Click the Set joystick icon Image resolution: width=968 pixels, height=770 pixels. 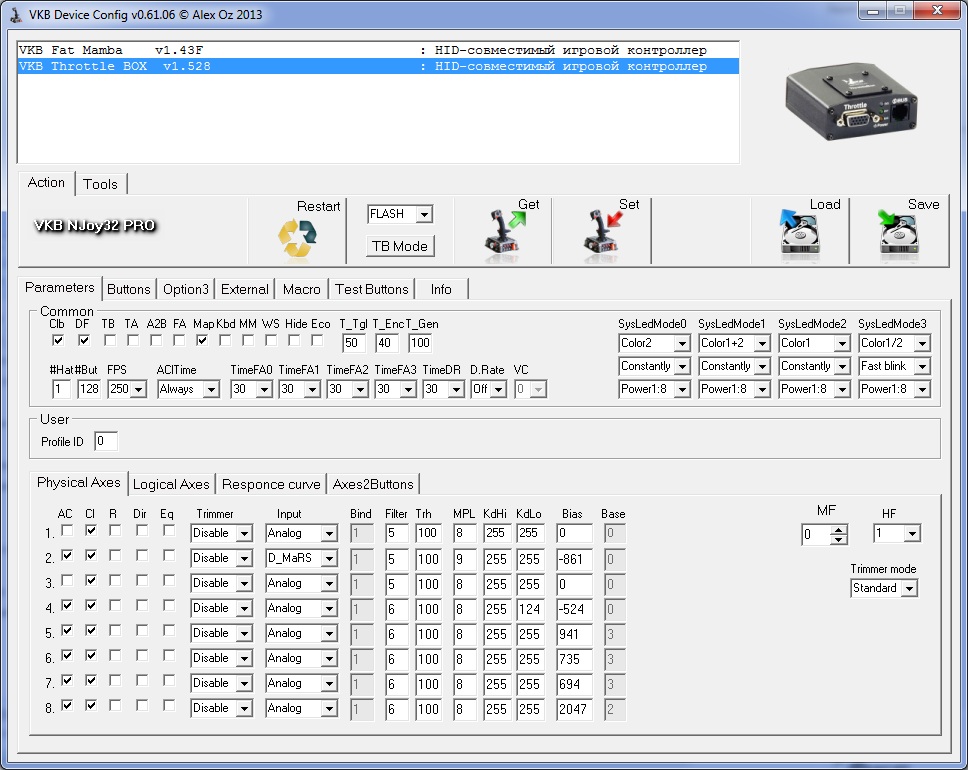pos(601,235)
